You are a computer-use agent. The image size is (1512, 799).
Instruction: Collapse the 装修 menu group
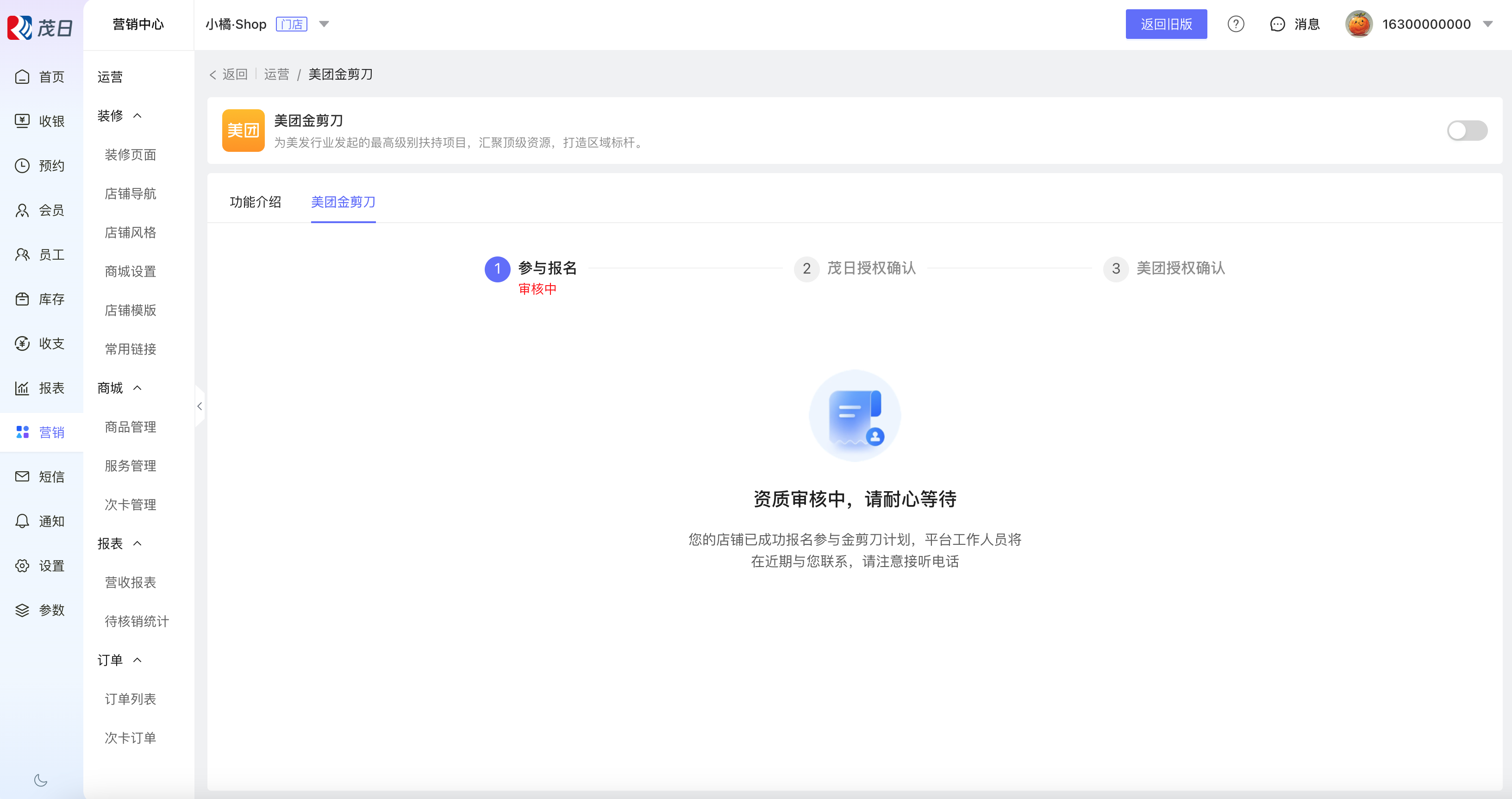coord(137,116)
